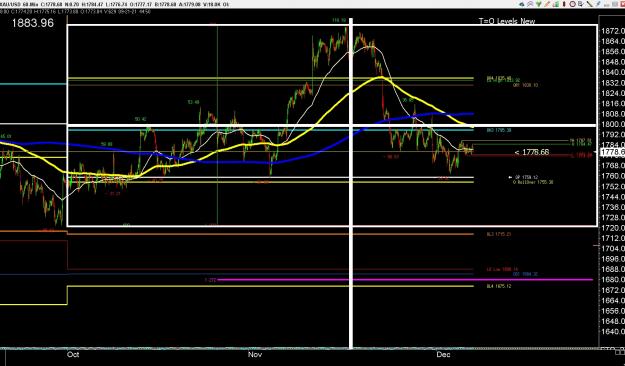Screen dimensions: 625x366
Task: Click the 'BL3 1715.25' level label
Action: point(498,234)
